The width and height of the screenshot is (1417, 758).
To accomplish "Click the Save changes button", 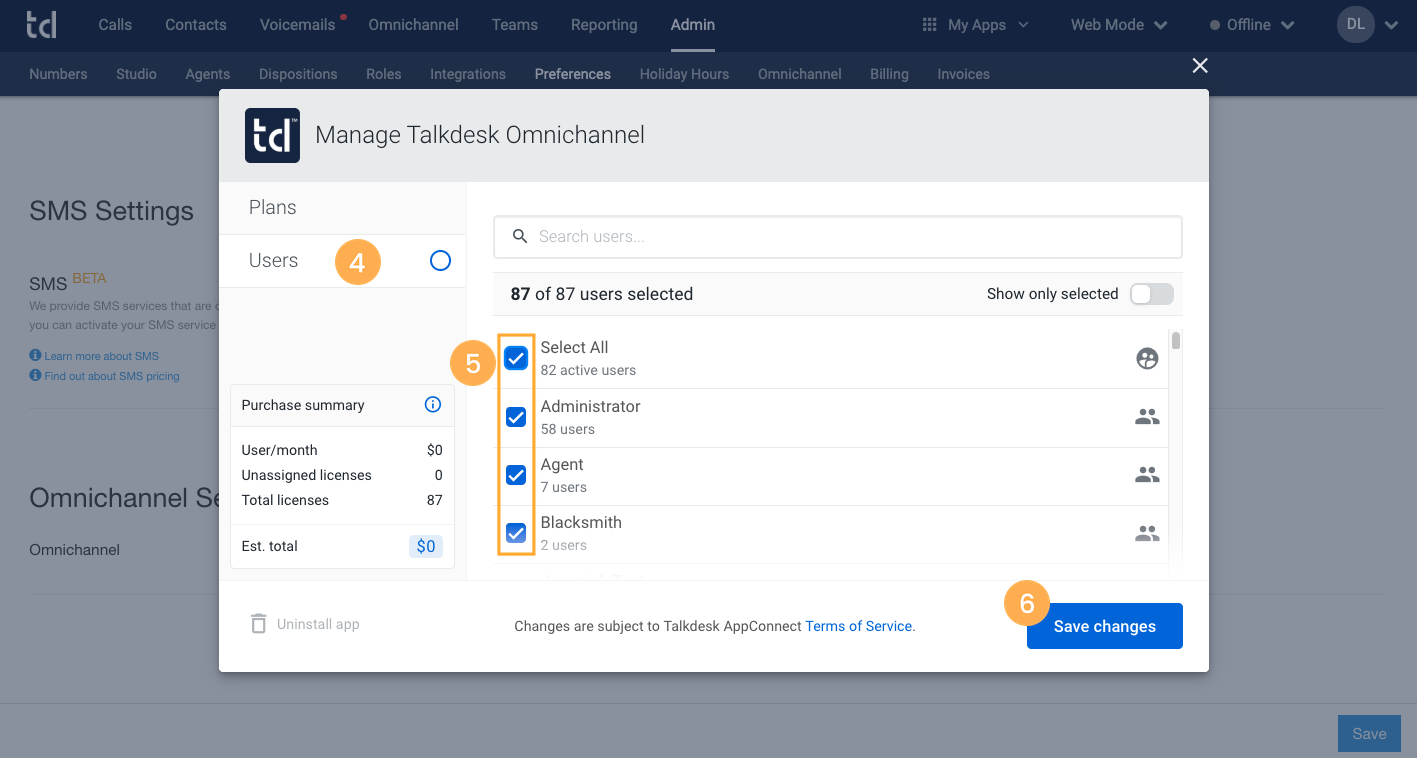I will pyautogui.click(x=1105, y=626).
